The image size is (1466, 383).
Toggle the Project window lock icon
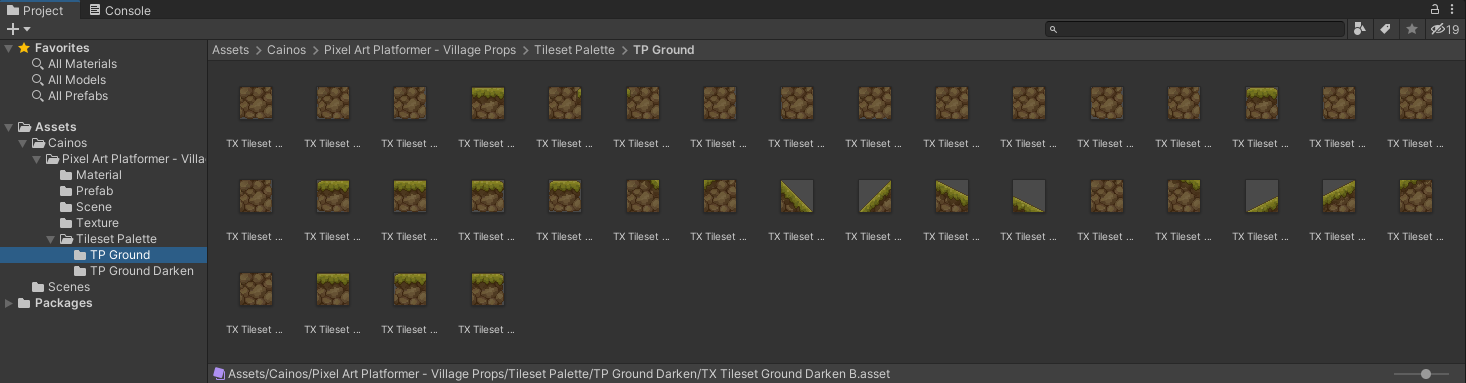(1435, 9)
